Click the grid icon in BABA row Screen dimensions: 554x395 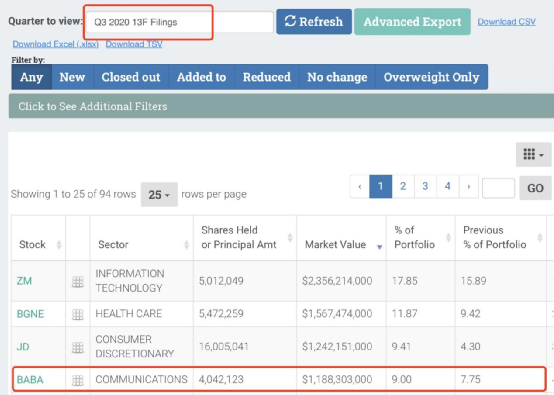click(x=78, y=380)
